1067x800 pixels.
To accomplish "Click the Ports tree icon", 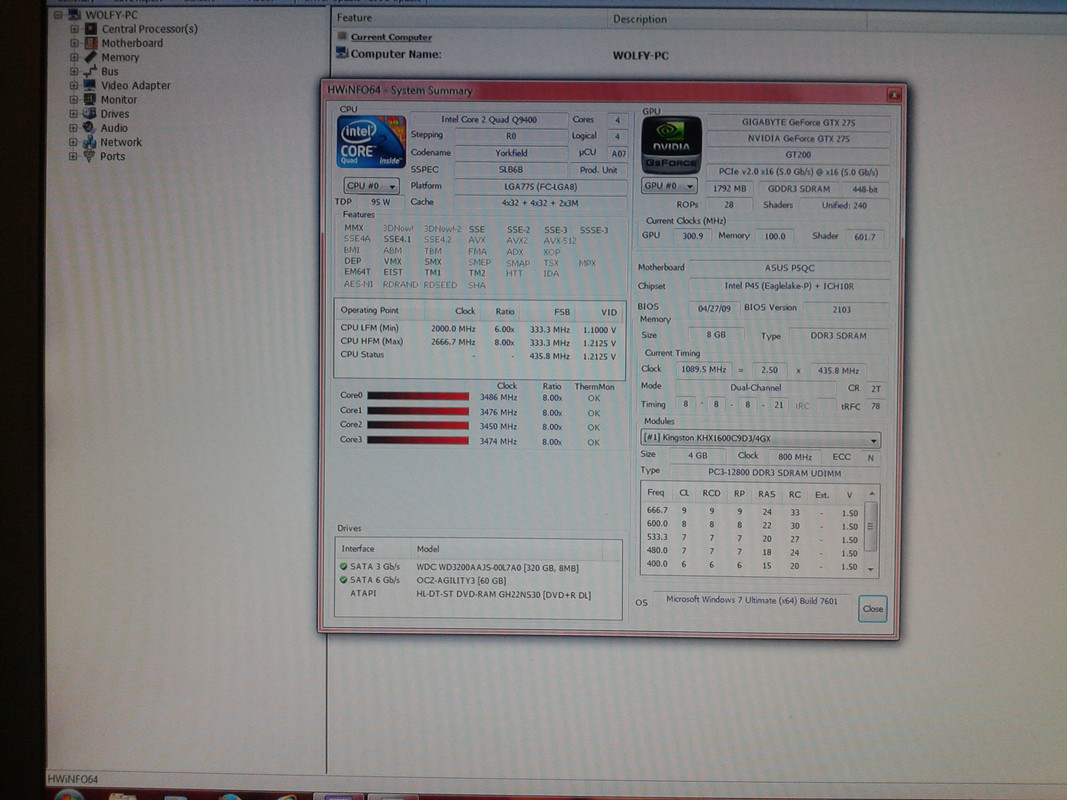I will coord(89,156).
